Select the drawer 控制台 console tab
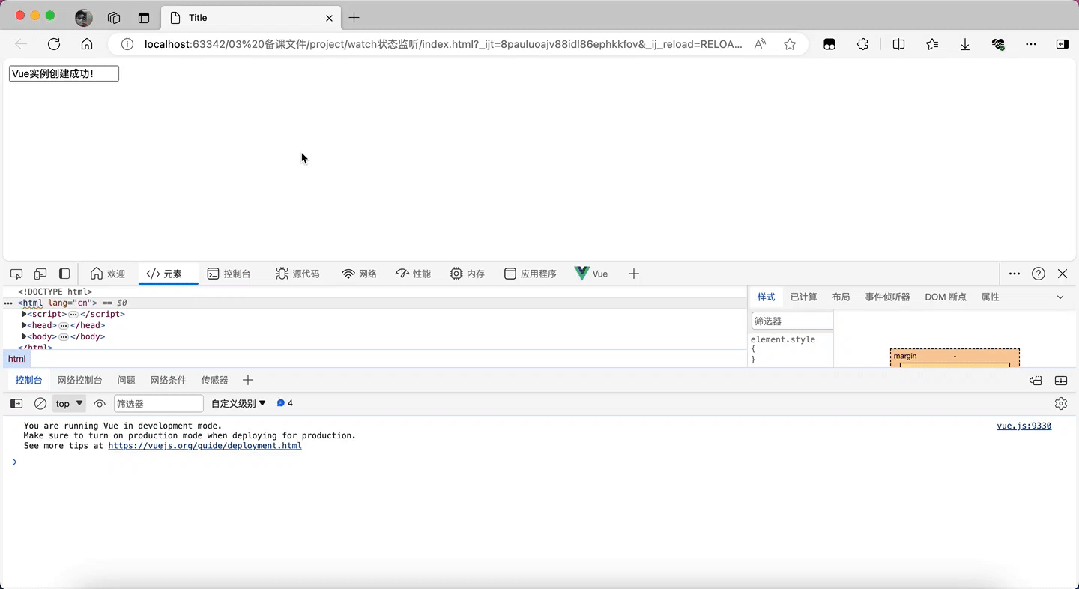 click(29, 380)
